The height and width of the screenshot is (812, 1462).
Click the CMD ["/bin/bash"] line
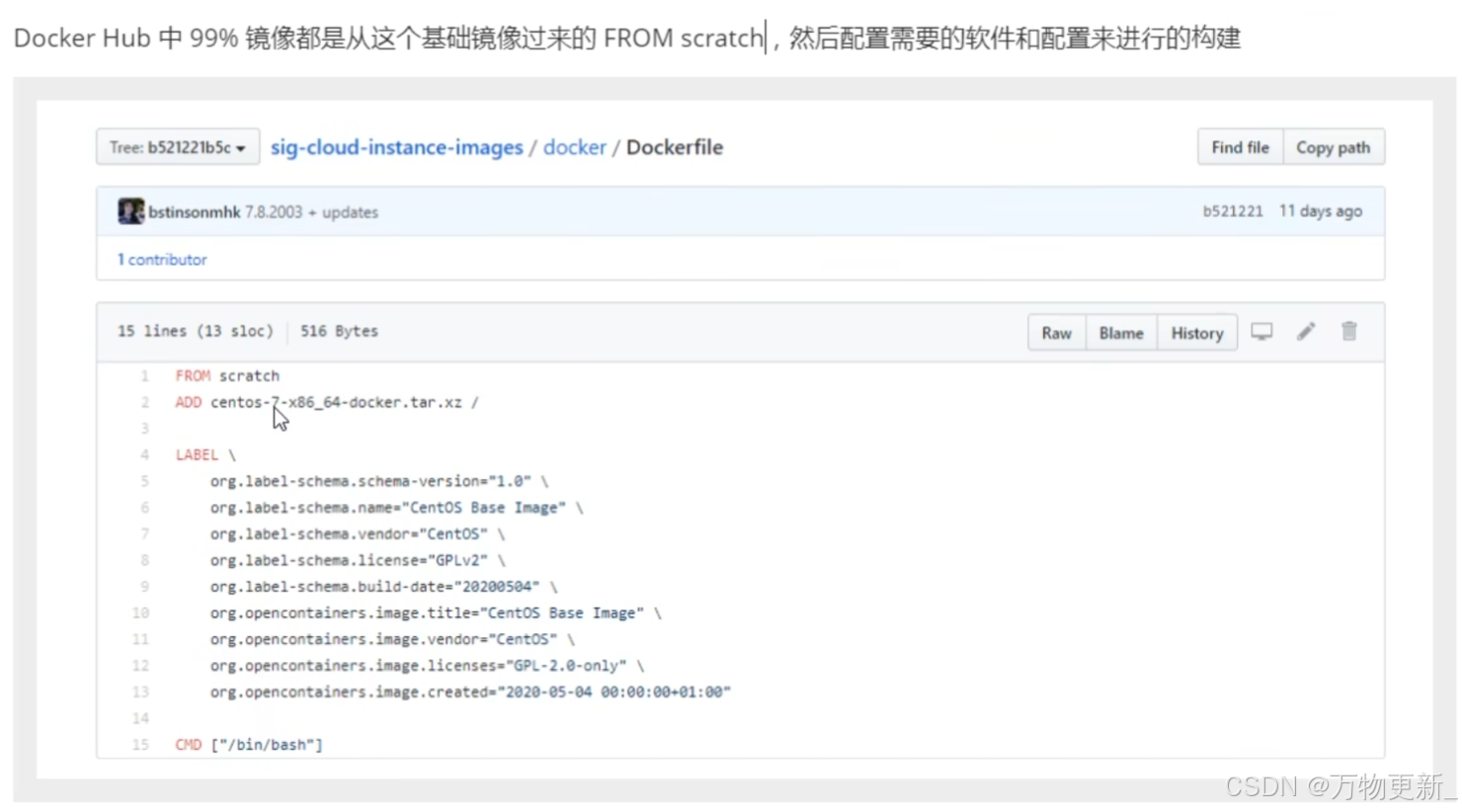(249, 745)
